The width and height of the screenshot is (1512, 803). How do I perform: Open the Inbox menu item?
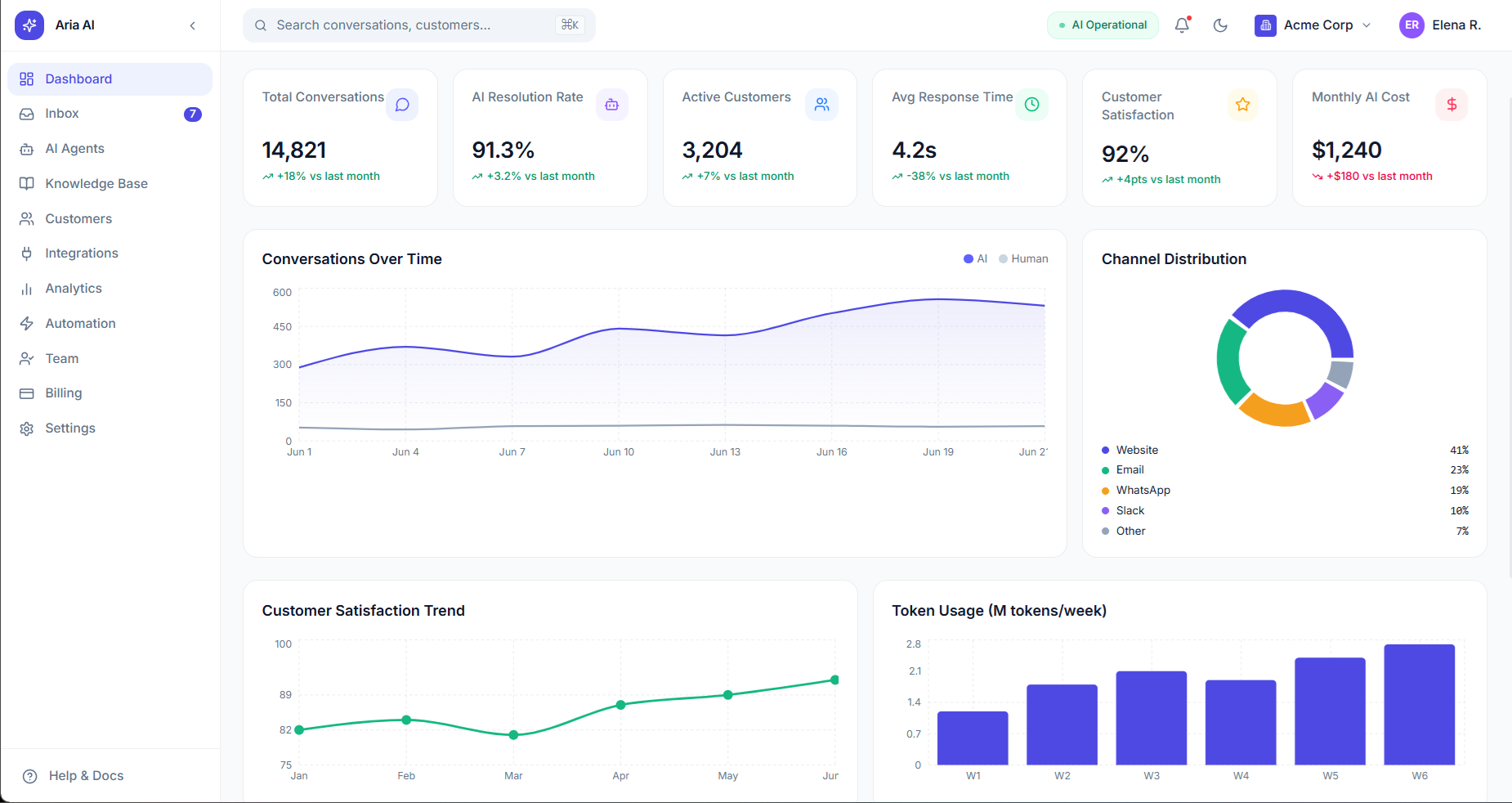[110, 114]
